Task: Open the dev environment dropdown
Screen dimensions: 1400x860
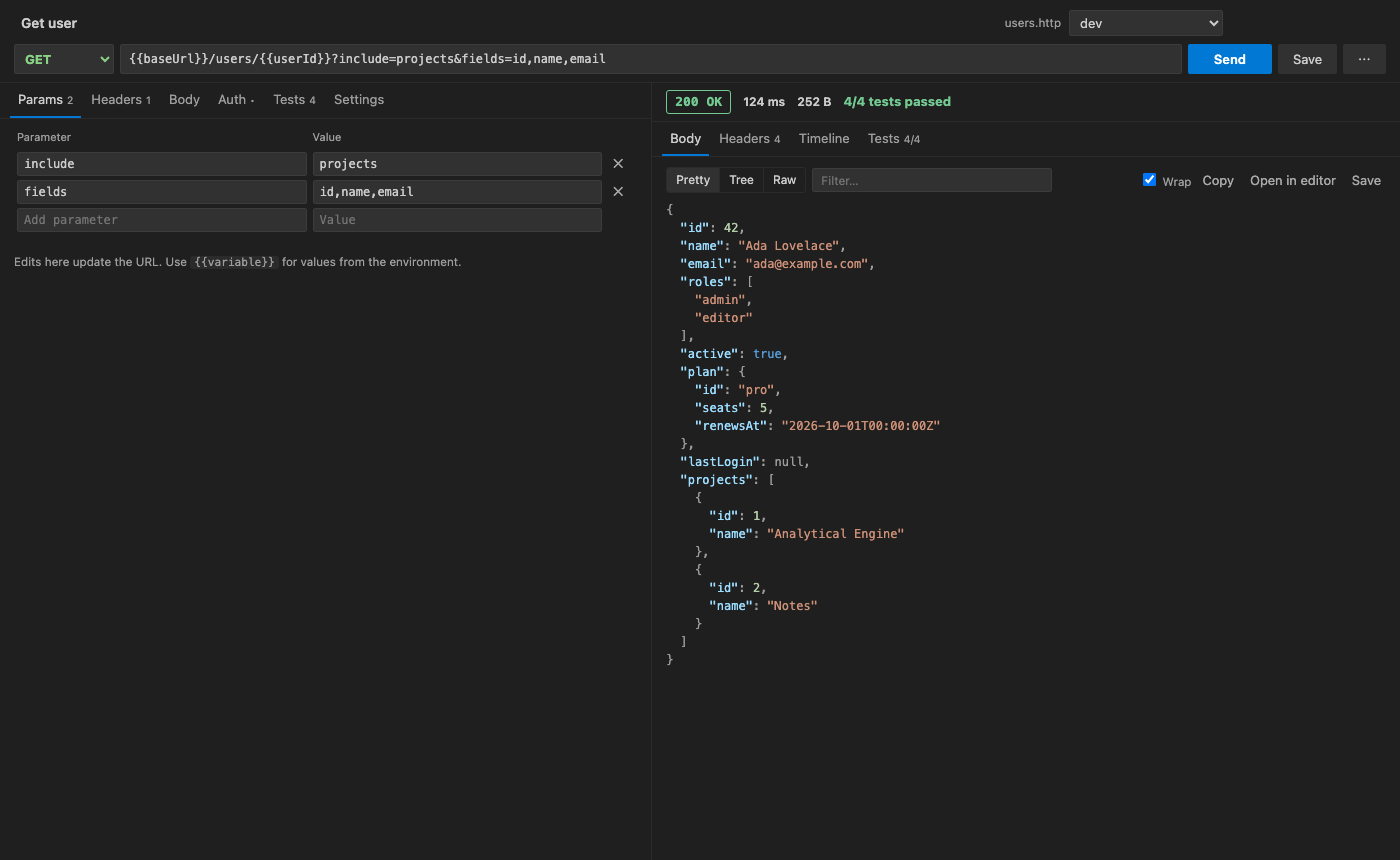Action: click(1146, 23)
